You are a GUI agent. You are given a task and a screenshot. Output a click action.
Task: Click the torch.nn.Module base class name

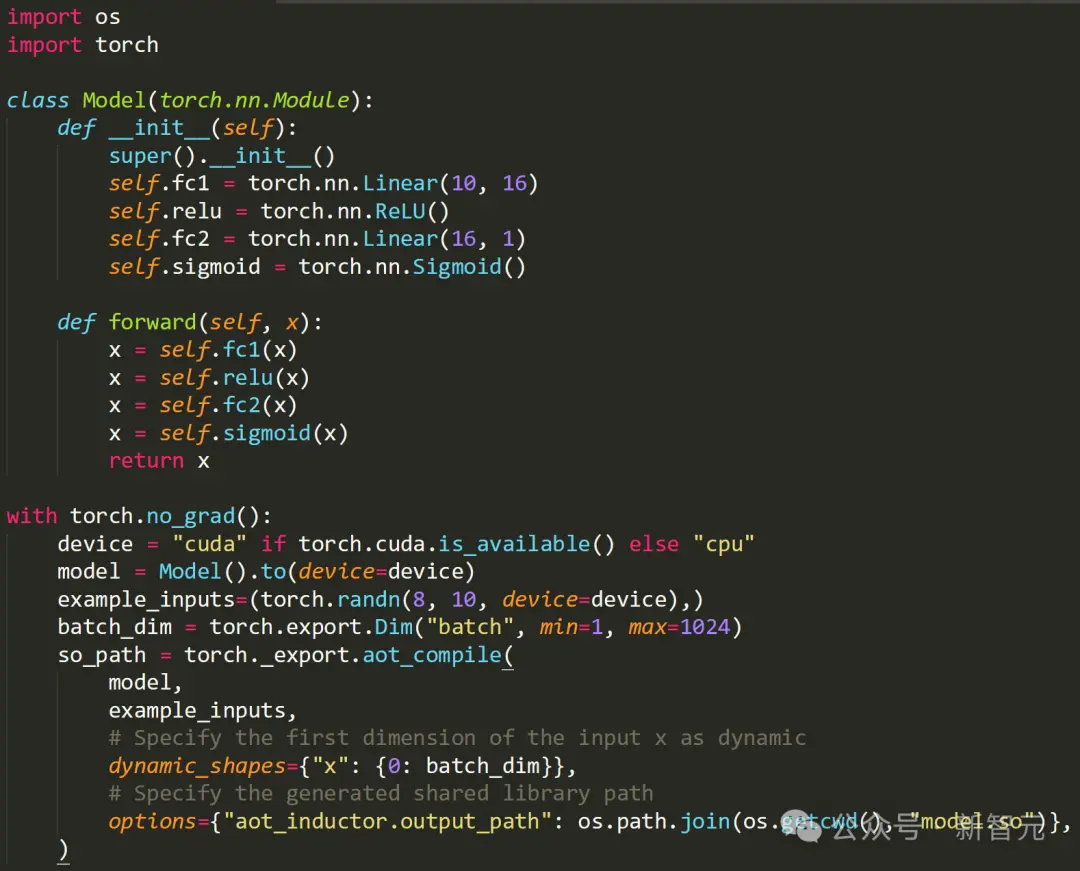click(x=254, y=100)
